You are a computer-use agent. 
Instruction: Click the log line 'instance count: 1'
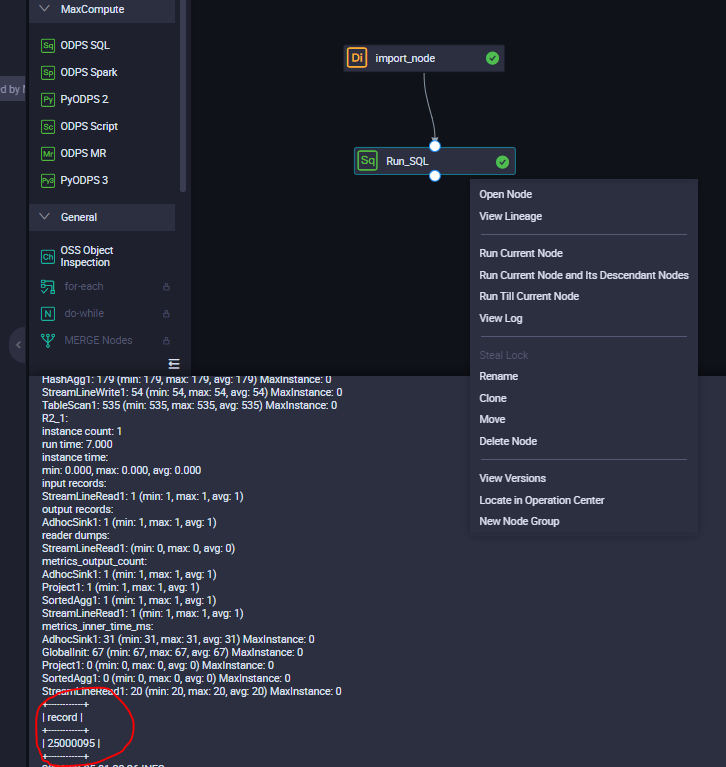[82, 431]
